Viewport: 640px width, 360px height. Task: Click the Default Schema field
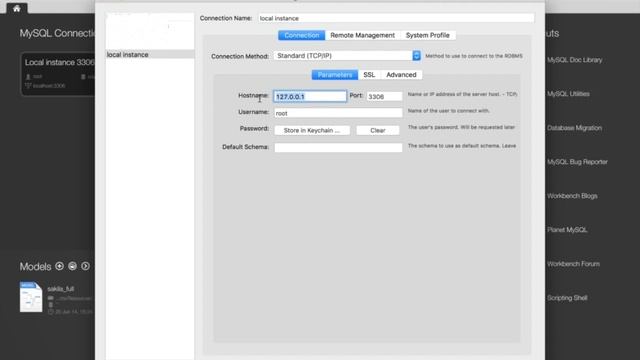pyautogui.click(x=338, y=147)
